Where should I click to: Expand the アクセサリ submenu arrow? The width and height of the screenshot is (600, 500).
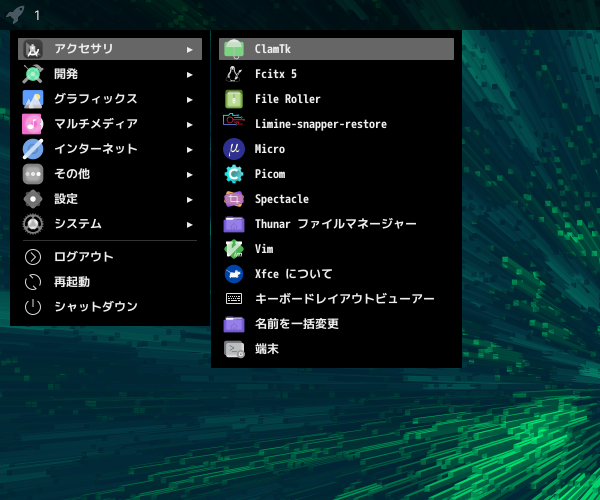point(189,49)
